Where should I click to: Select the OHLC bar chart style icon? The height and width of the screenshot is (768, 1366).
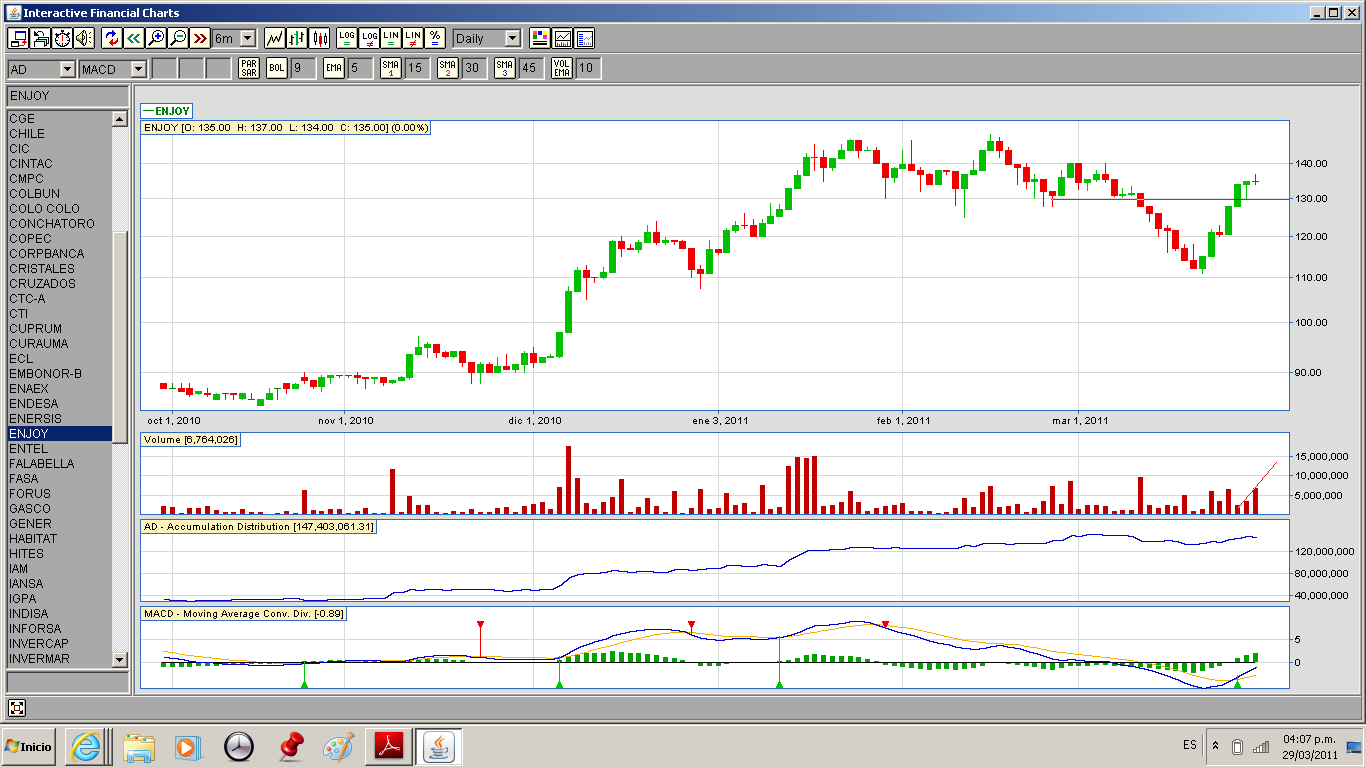pos(297,38)
